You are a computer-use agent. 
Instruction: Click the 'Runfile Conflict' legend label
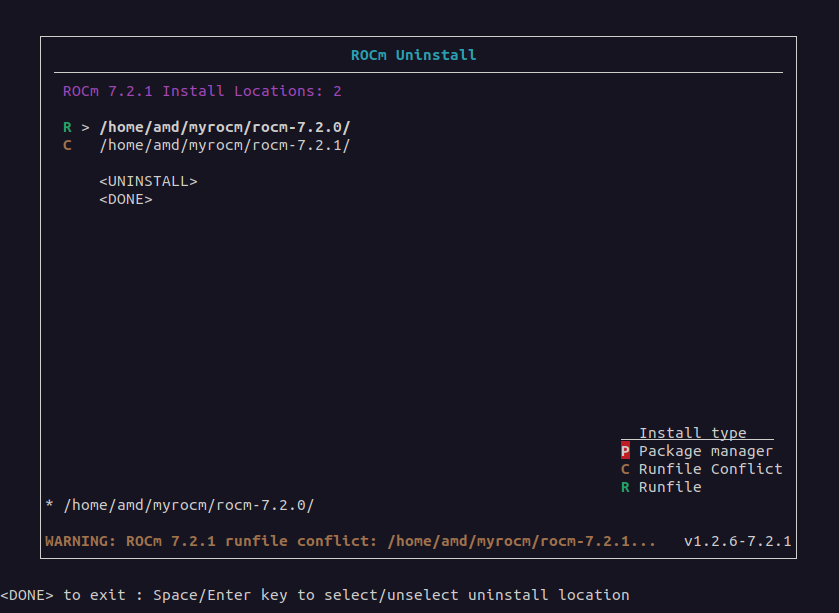pos(710,469)
